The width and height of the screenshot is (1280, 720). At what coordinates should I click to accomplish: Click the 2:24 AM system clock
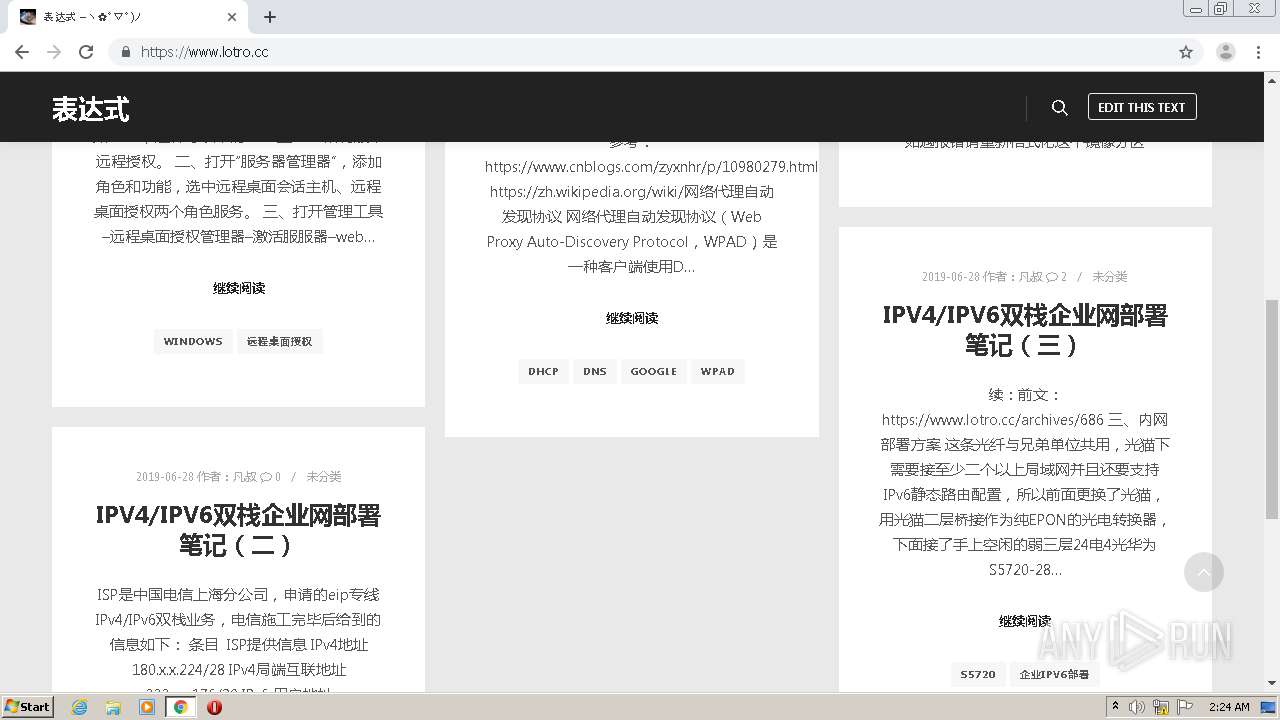[1229, 707]
